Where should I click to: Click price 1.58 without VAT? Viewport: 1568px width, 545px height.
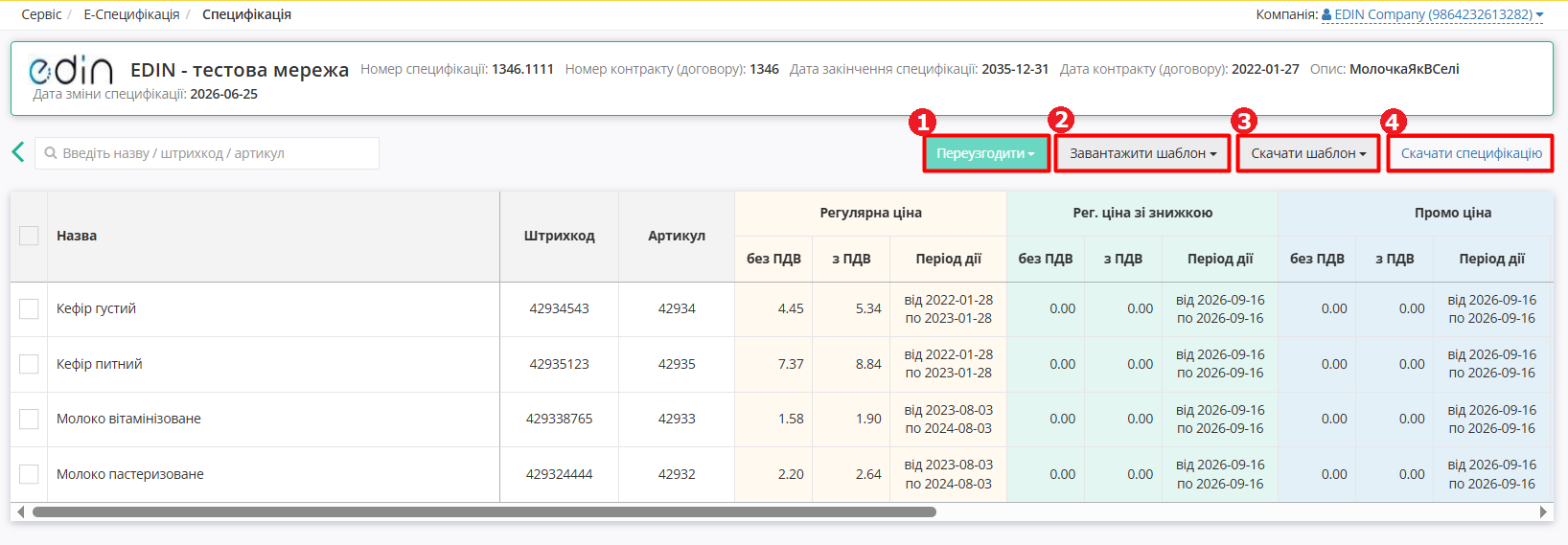tap(791, 419)
